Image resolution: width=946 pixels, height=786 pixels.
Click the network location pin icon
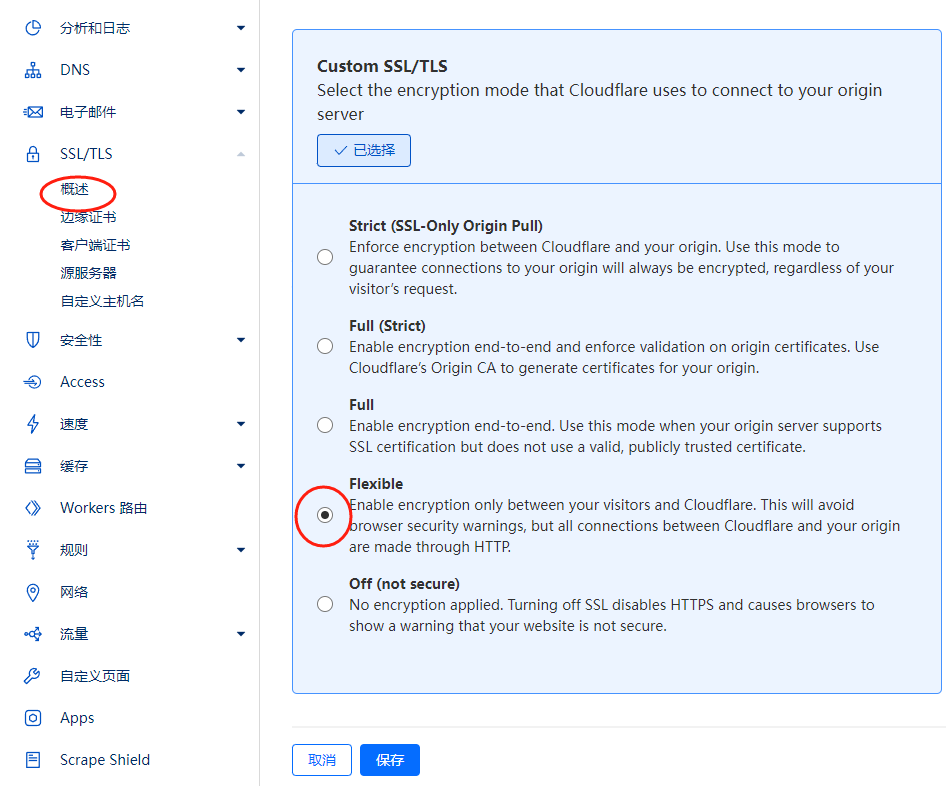coord(33,592)
